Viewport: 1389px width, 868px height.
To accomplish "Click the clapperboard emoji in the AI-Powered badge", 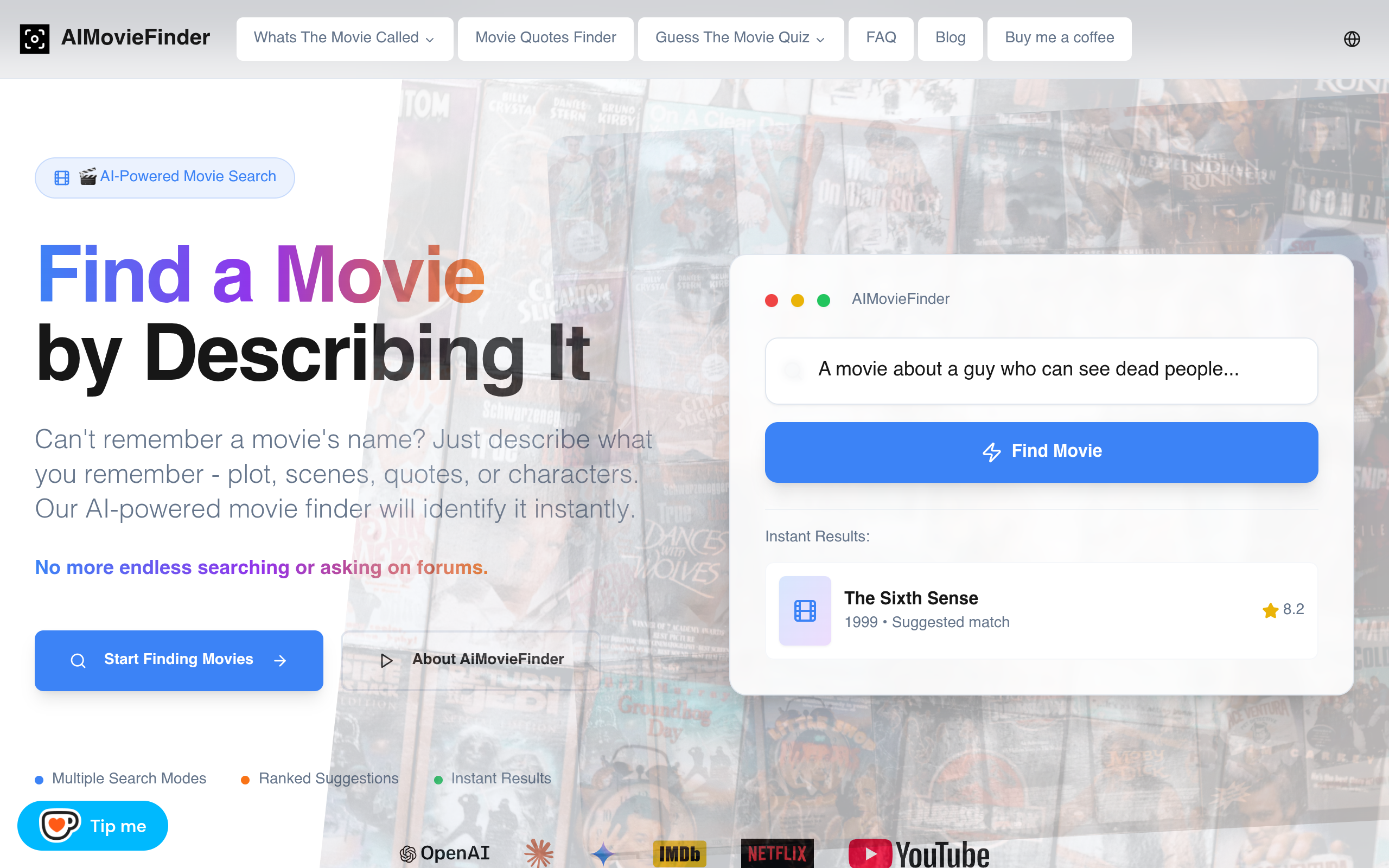I will point(88,176).
